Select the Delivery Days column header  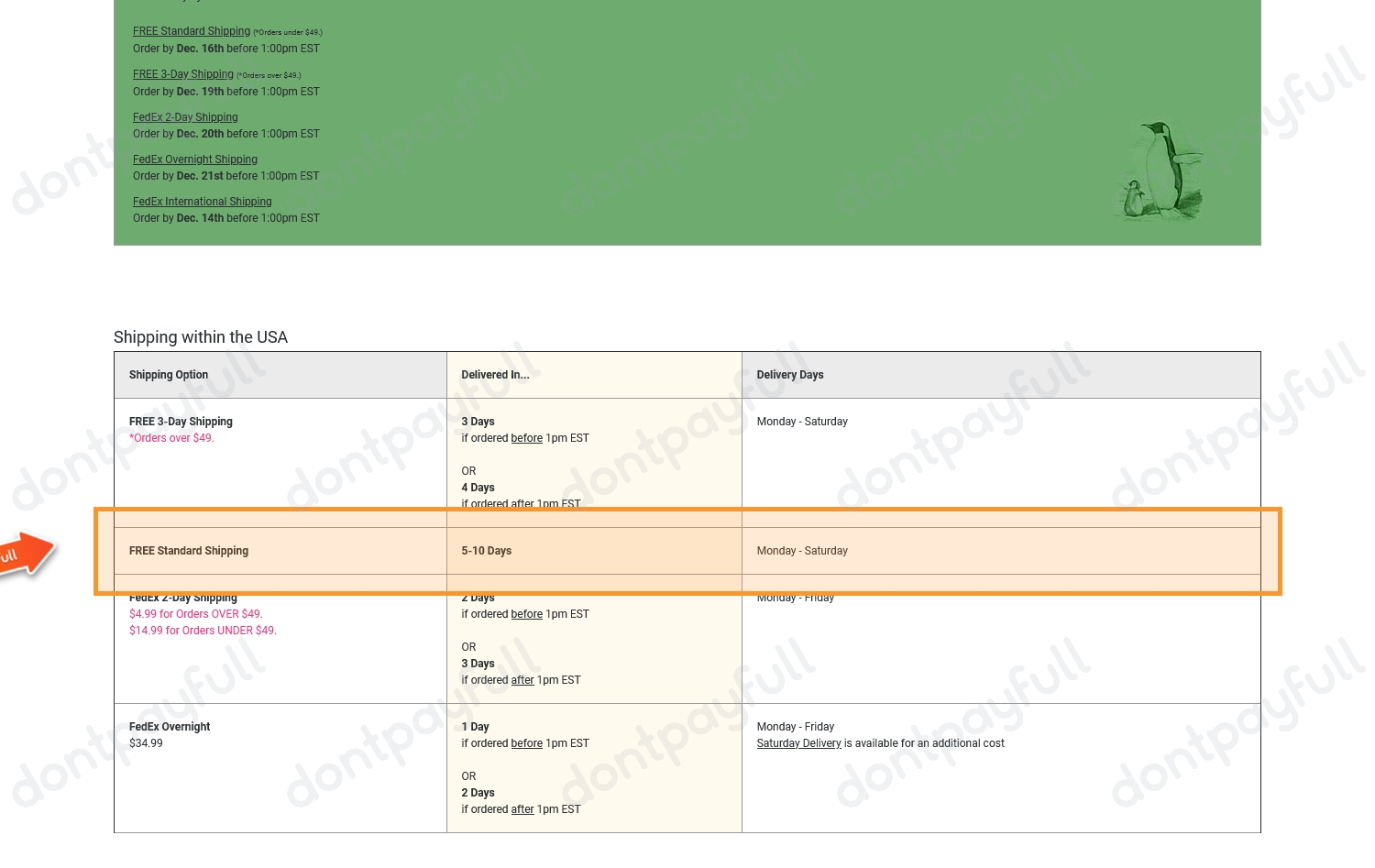click(x=789, y=375)
